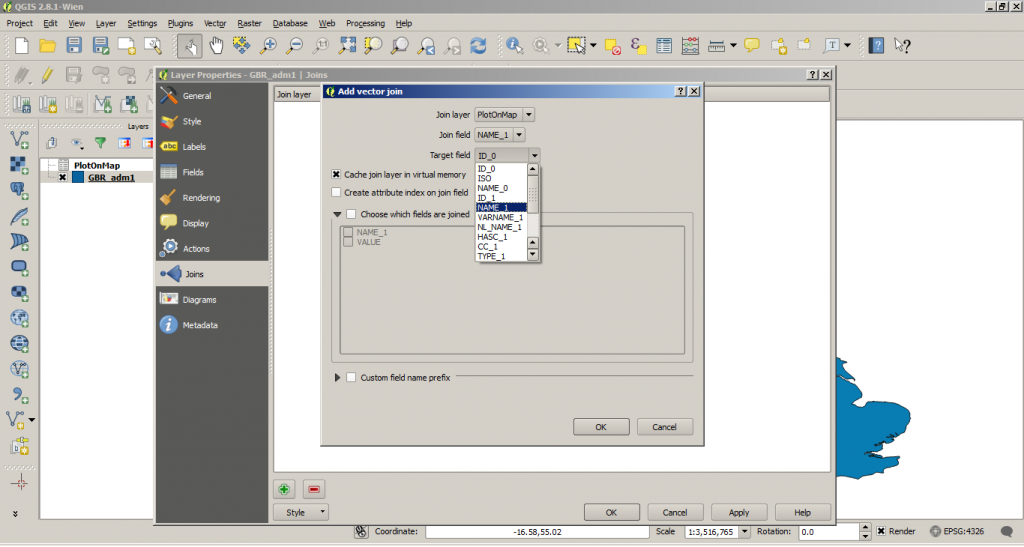Open project with the folder icon

click(x=48, y=46)
